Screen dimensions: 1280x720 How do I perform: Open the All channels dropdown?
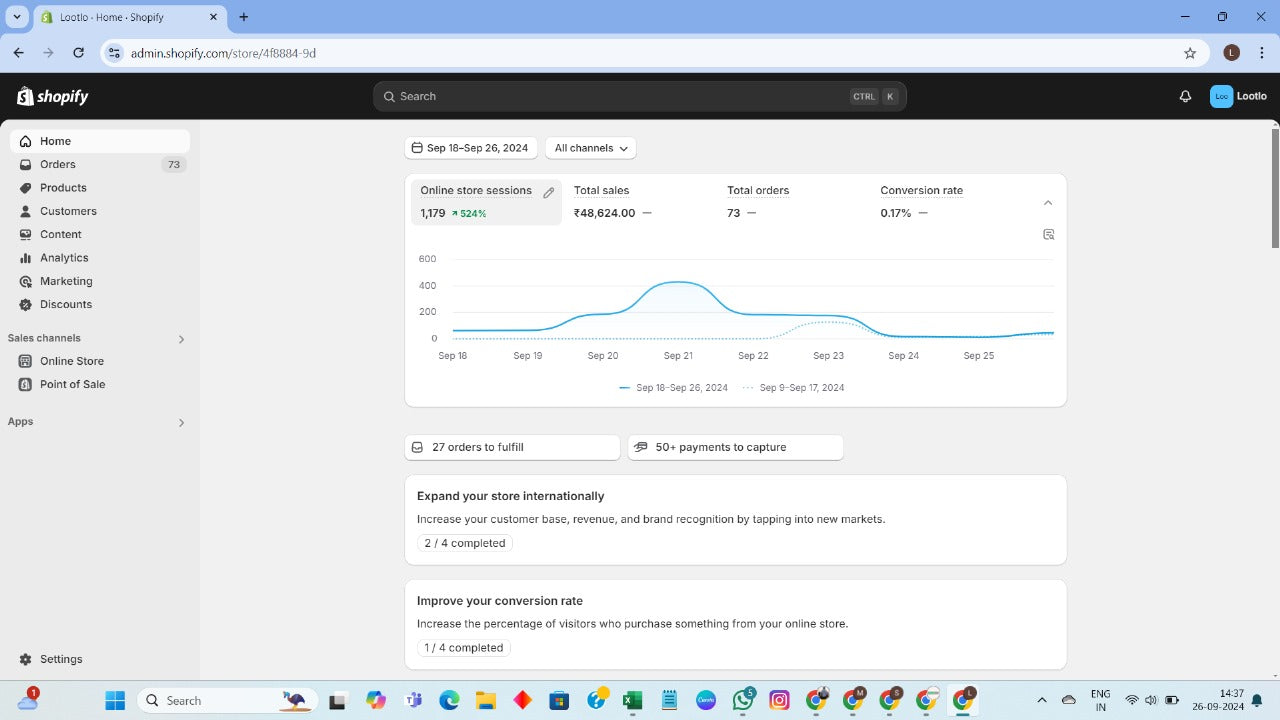pos(590,148)
